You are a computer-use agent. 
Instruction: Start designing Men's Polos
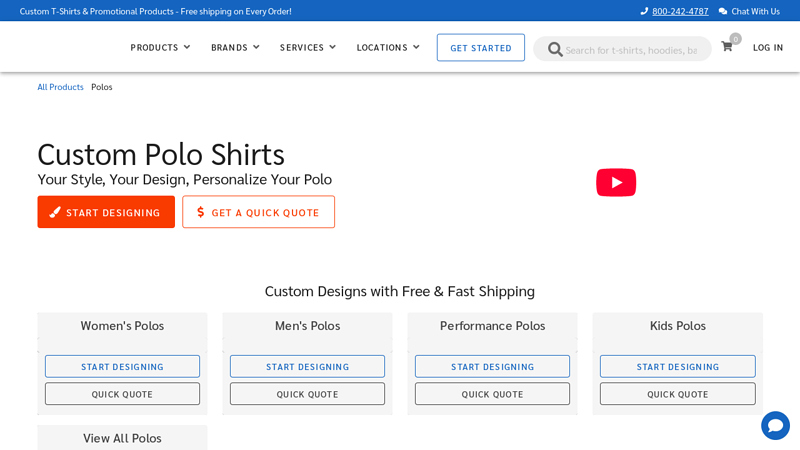click(x=308, y=366)
